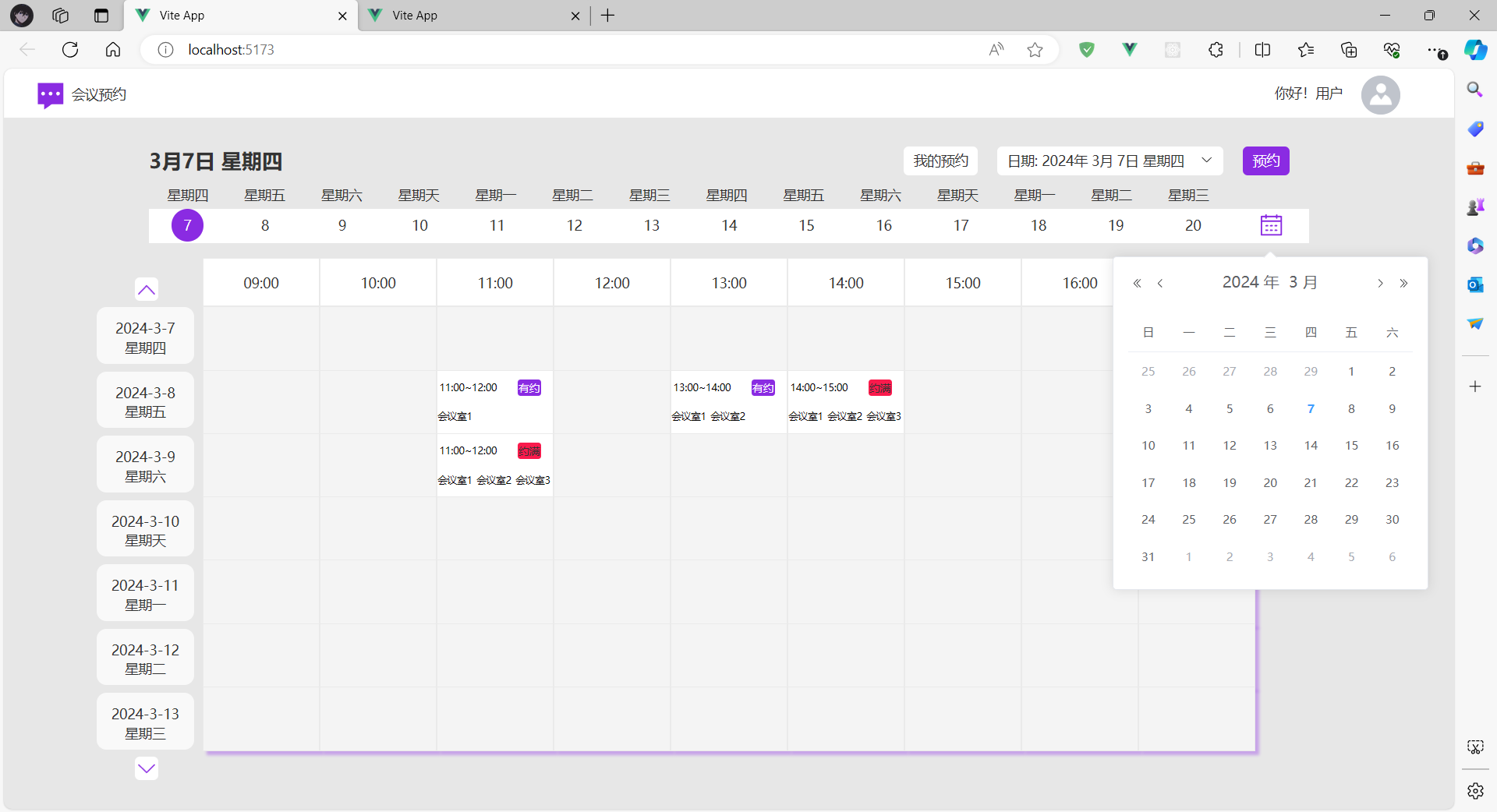This screenshot has width=1497, height=812.
Task: Click the month label 3 月 in picker
Action: [x=1304, y=282]
